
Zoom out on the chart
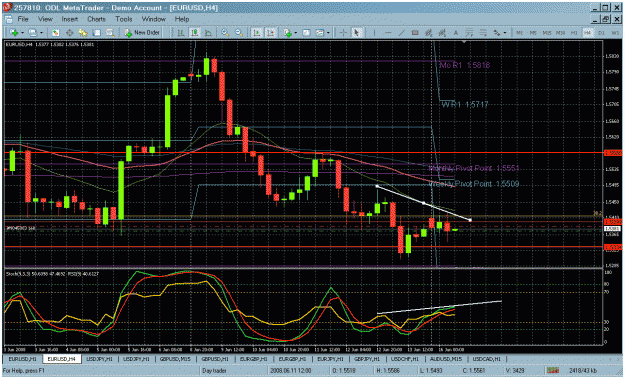point(239,33)
